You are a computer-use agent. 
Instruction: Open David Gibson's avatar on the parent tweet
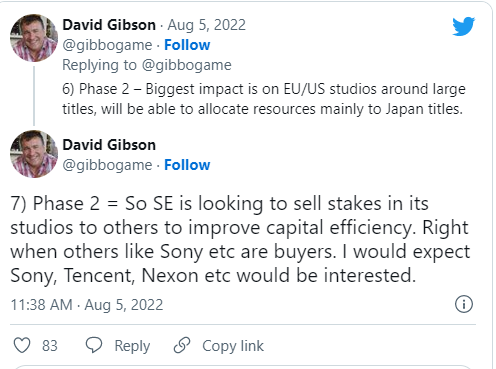click(34, 38)
